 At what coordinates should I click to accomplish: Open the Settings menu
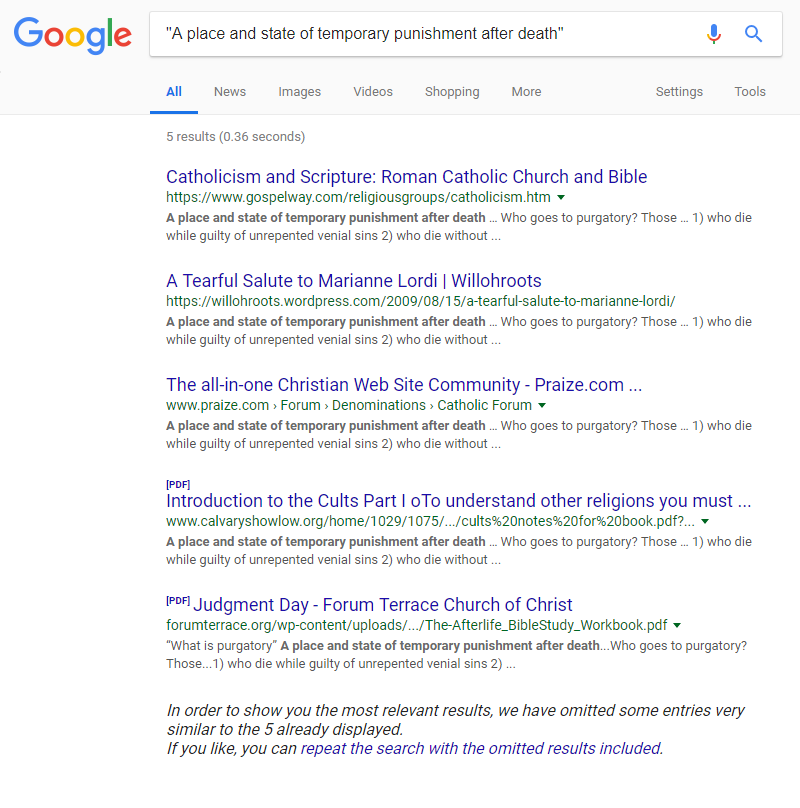(679, 92)
